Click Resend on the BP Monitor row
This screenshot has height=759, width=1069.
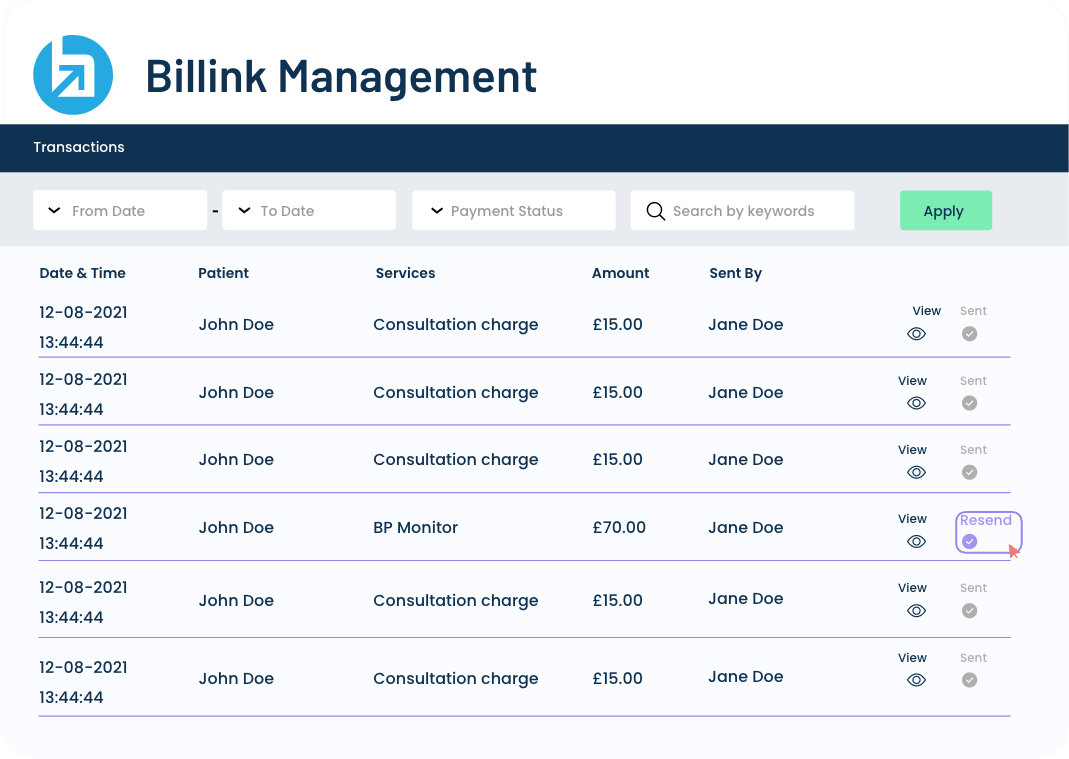(988, 532)
